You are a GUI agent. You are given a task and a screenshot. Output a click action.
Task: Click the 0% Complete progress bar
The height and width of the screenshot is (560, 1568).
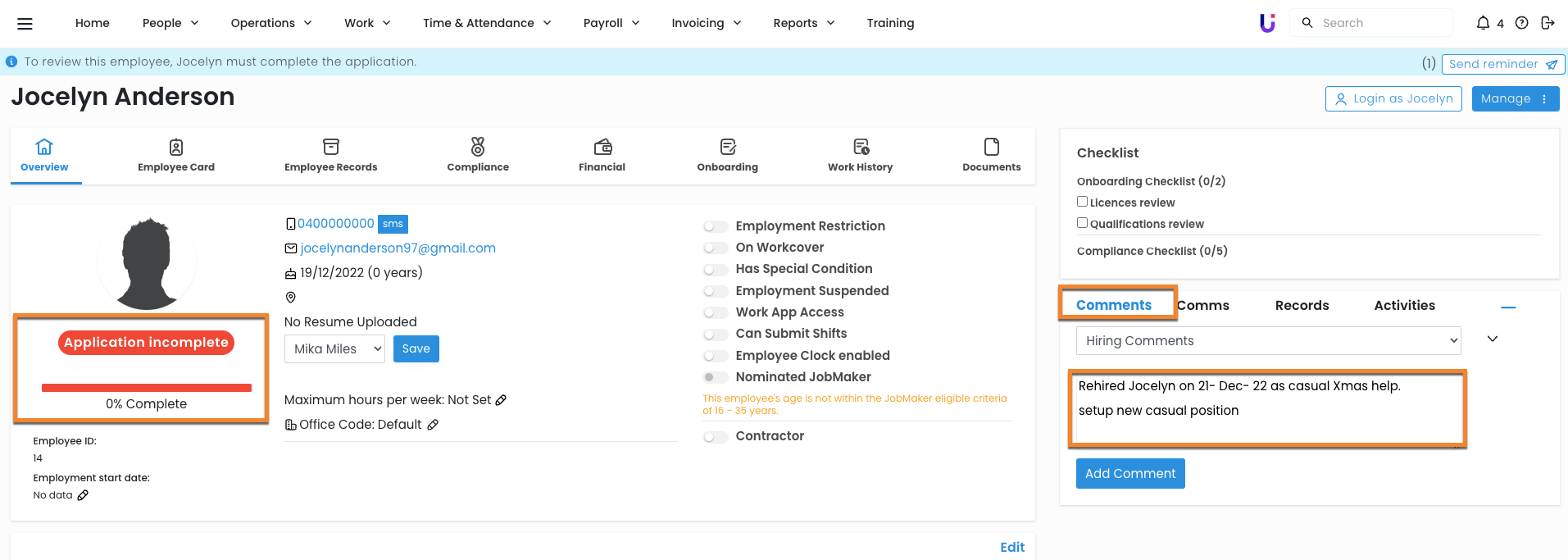coord(147,388)
